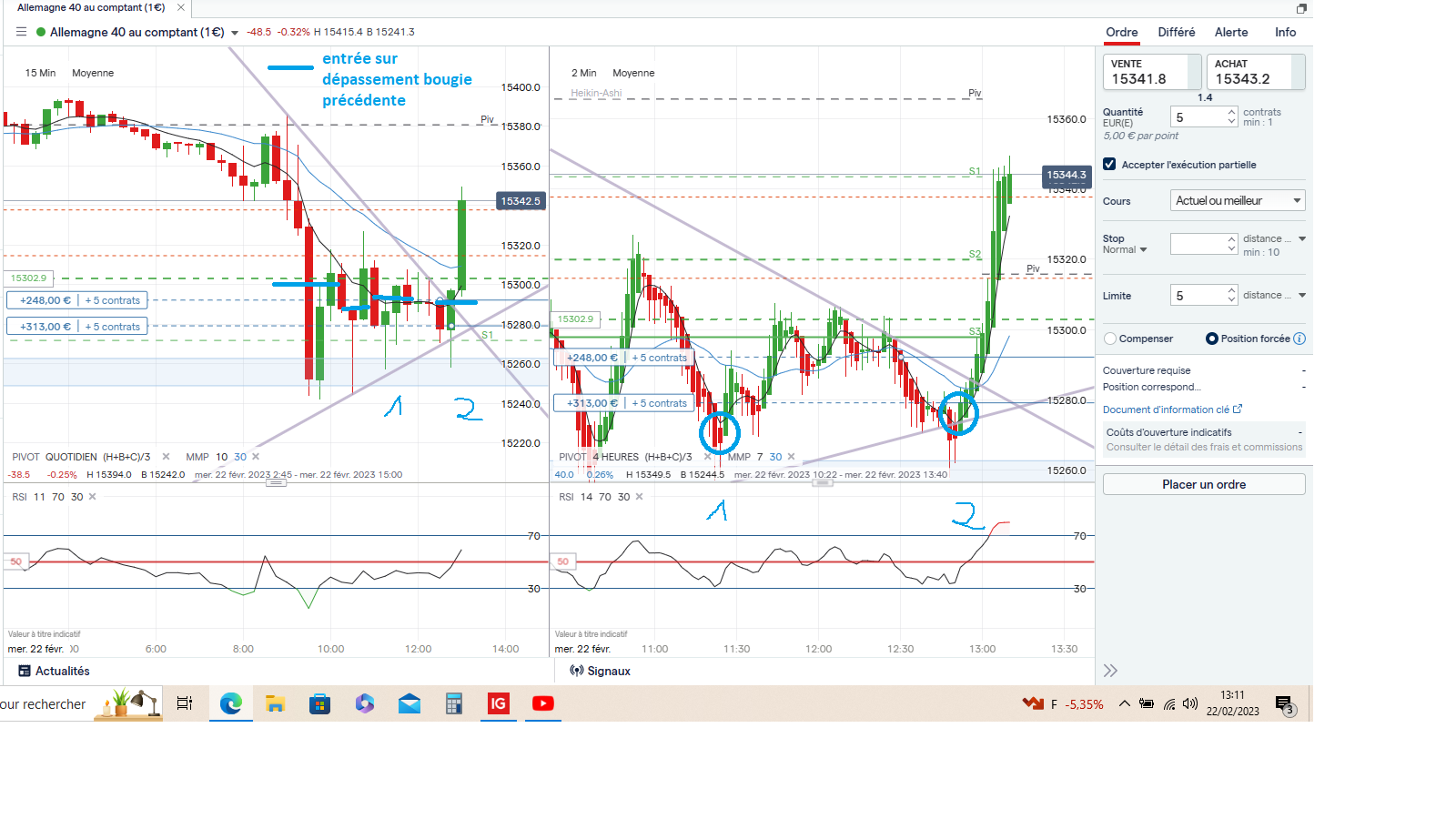Show hidden system tray icons
1456x819 pixels.
[x=1125, y=703]
